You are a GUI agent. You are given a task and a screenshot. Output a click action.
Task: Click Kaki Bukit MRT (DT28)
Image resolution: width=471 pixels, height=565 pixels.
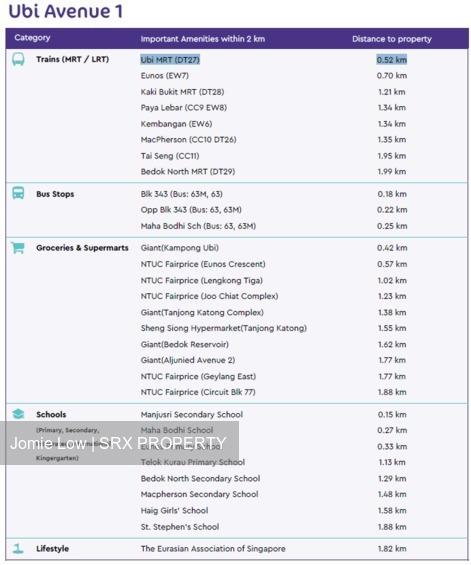click(182, 92)
